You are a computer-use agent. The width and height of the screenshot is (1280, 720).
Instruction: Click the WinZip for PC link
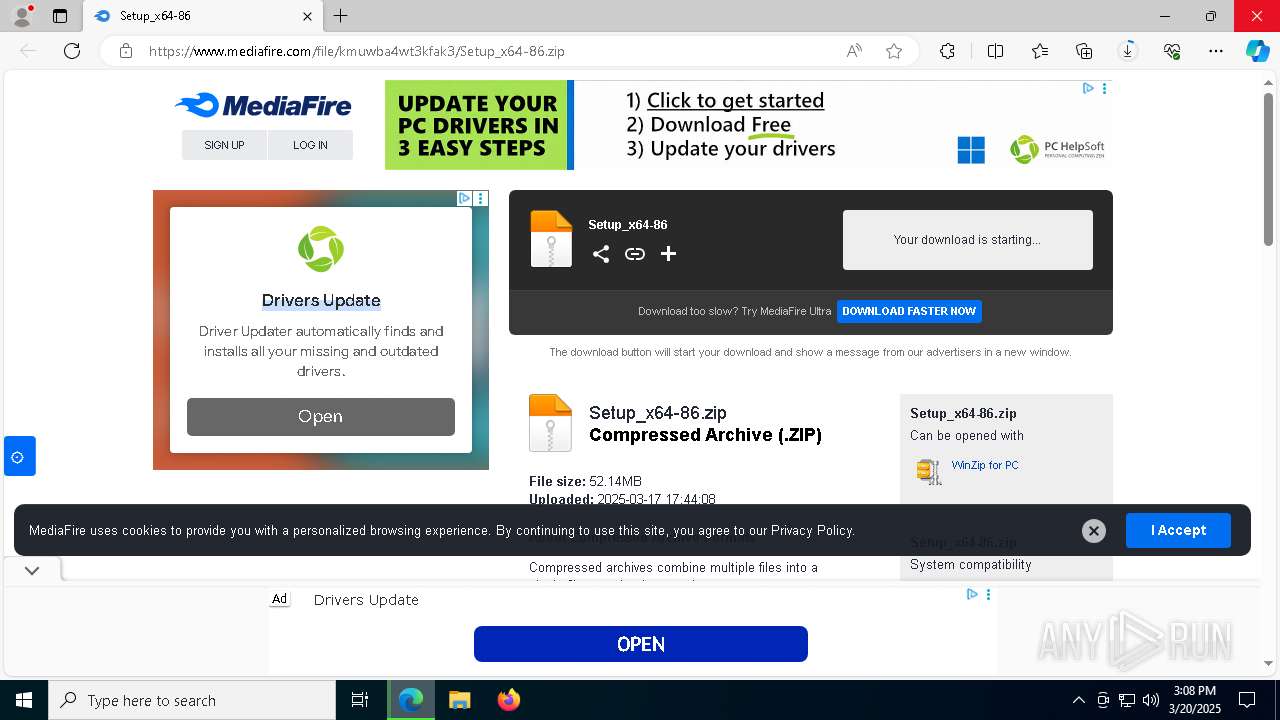[985, 465]
